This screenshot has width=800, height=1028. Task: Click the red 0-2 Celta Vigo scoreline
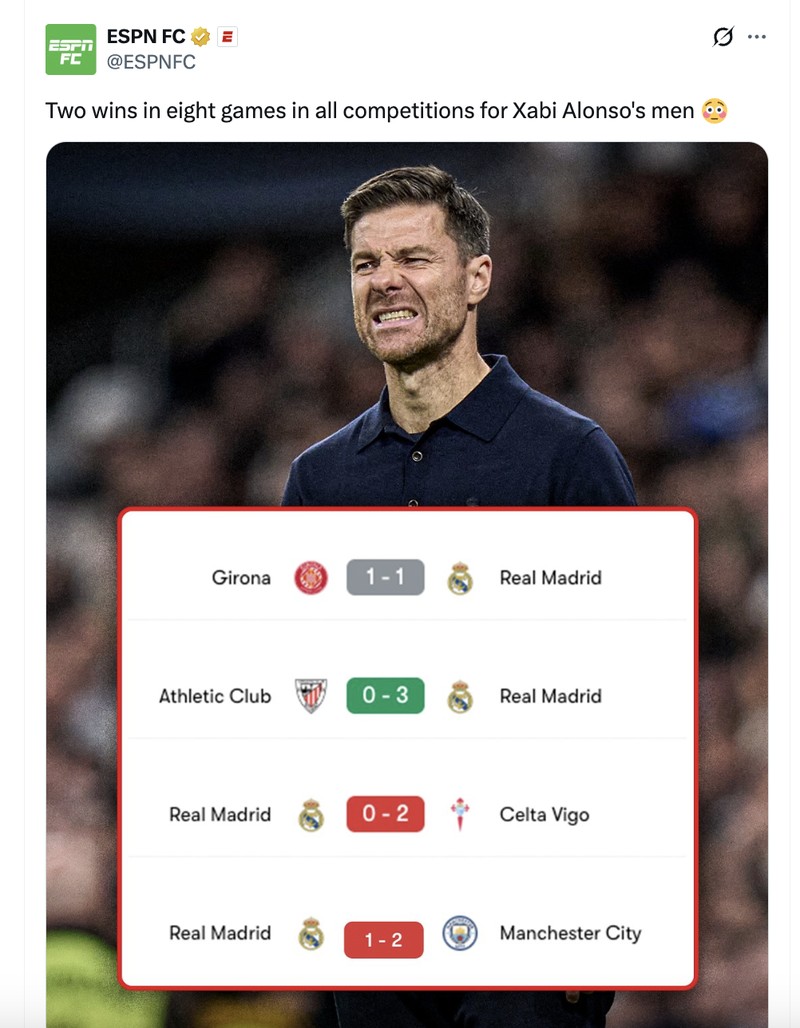(385, 814)
